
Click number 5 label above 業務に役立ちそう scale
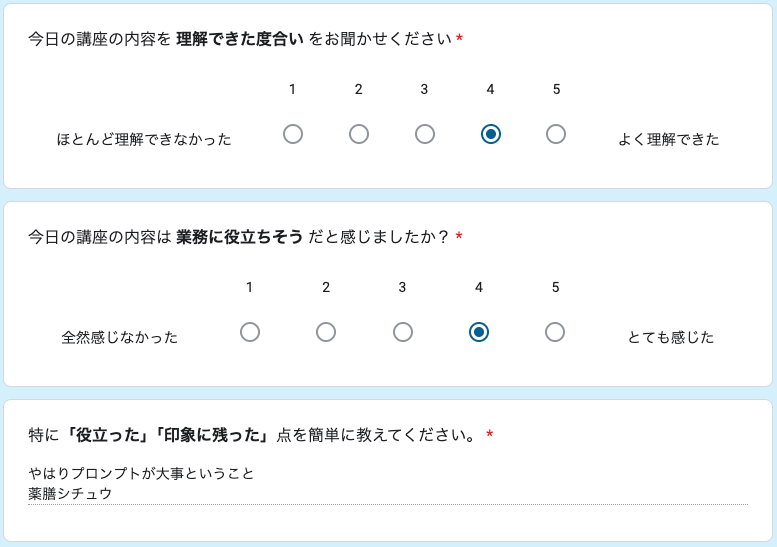pos(555,287)
